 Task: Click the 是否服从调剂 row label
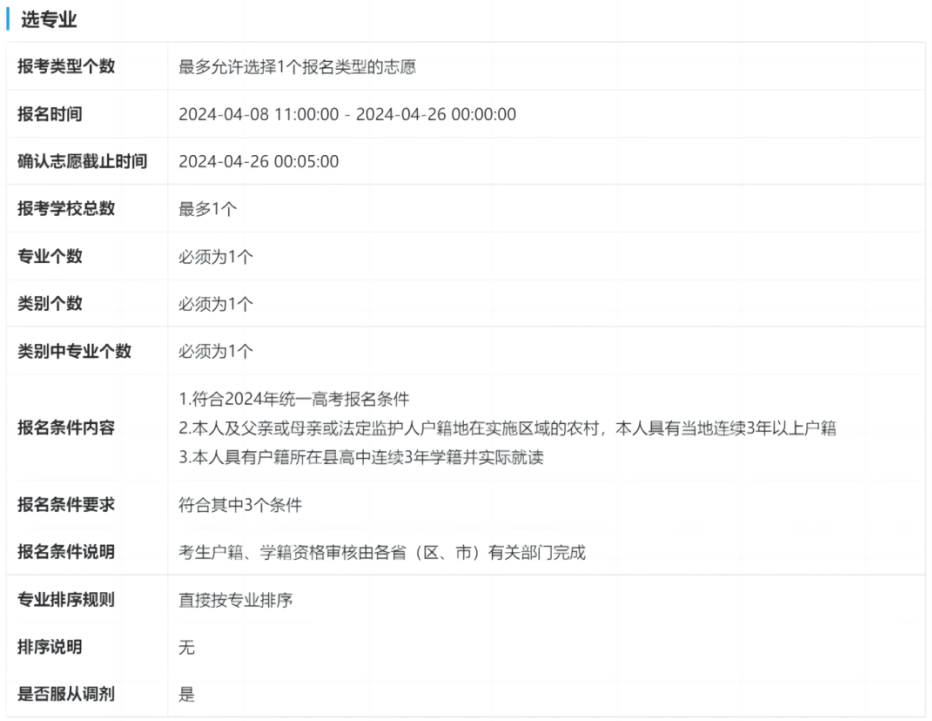pos(66,694)
